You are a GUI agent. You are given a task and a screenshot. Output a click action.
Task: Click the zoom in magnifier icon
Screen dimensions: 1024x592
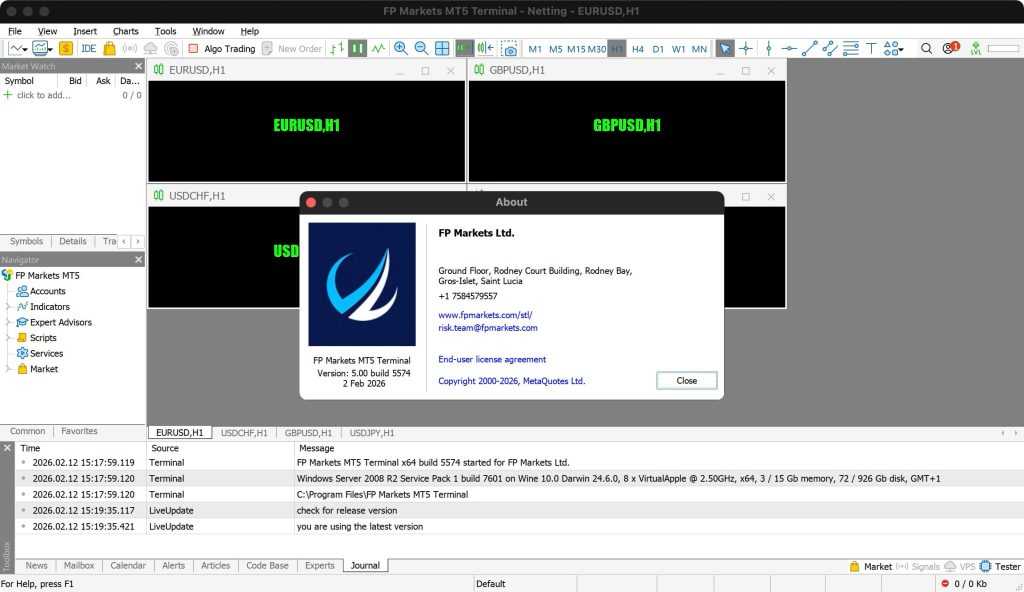[401, 48]
